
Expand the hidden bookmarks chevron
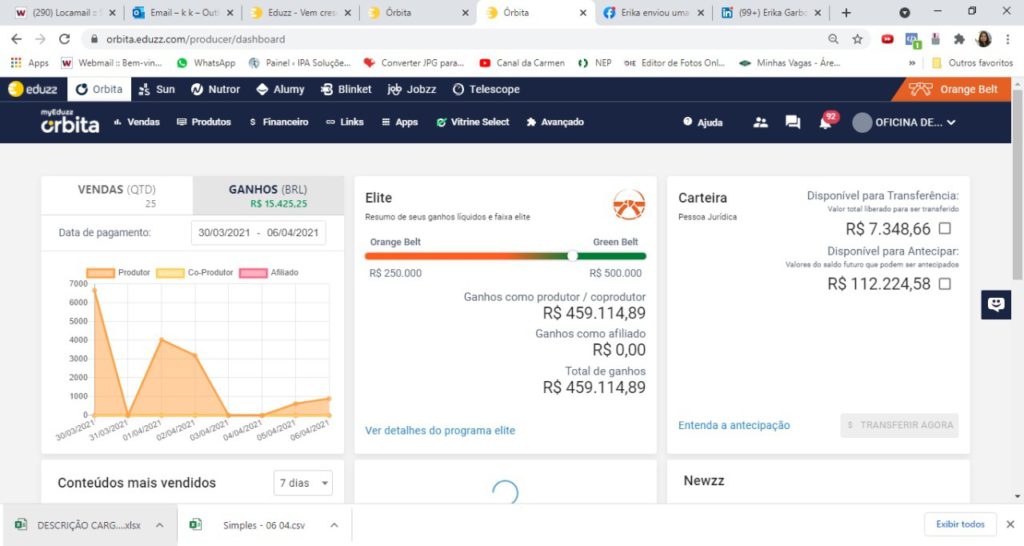tap(912, 63)
